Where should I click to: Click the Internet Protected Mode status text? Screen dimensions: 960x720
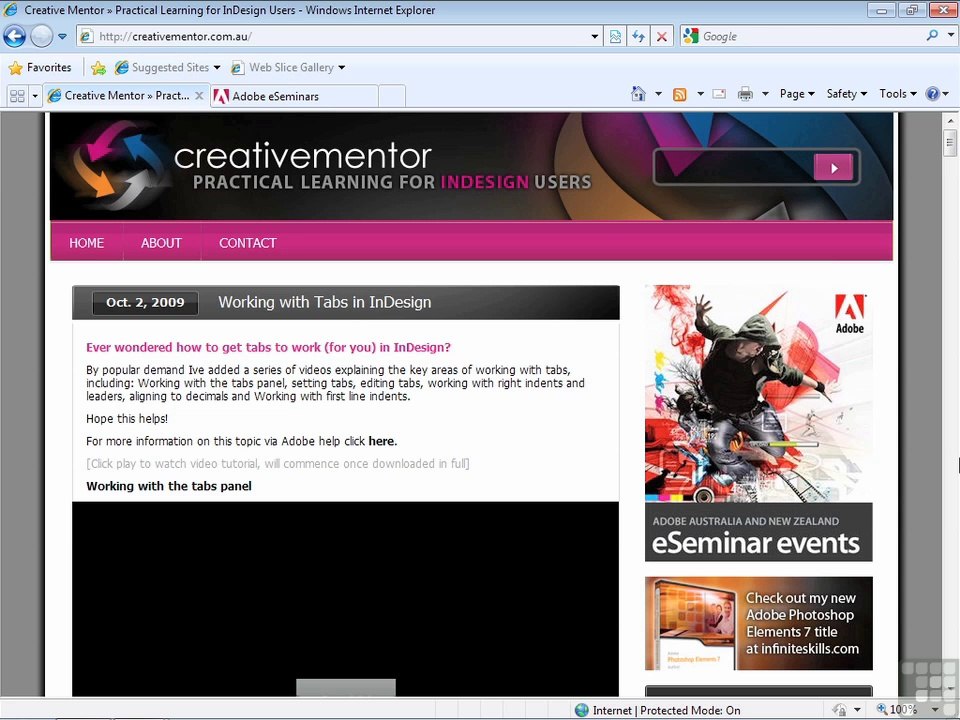pyautogui.click(x=667, y=710)
